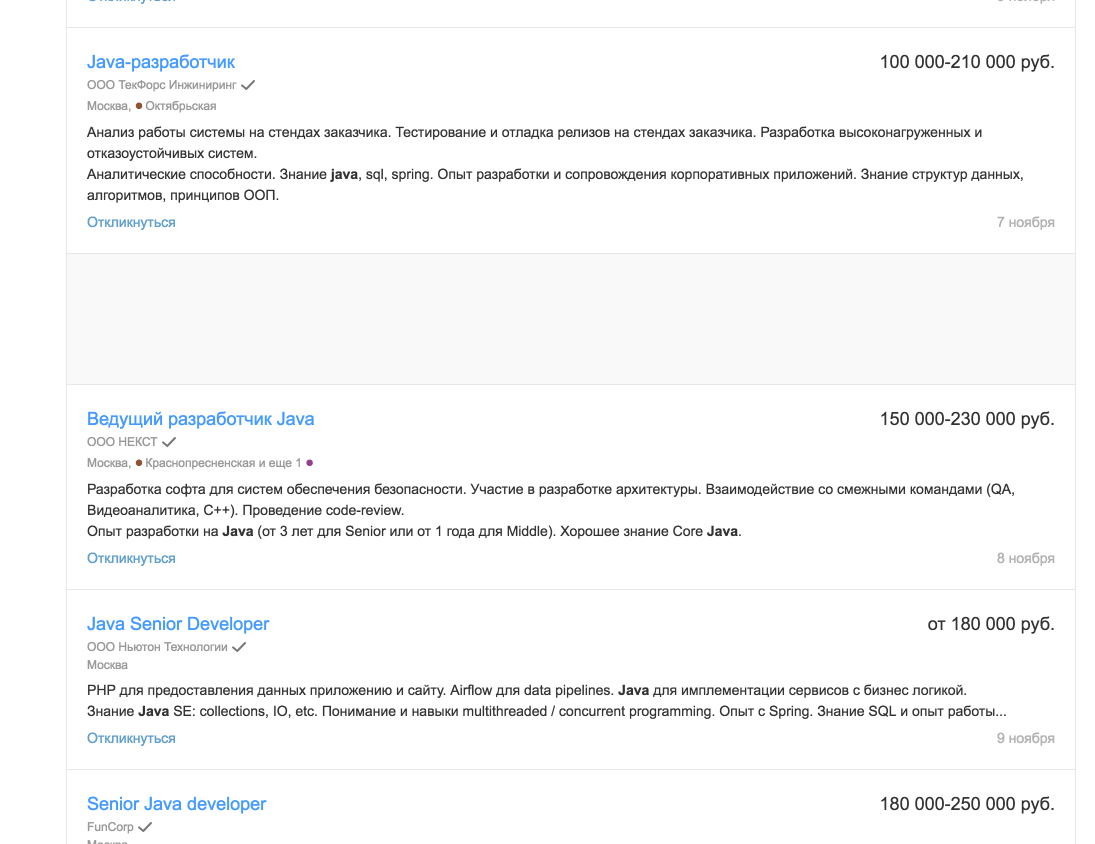This screenshot has width=1095, height=844.
Task: Open the Java-разработчик vacancy title
Action: point(161,62)
